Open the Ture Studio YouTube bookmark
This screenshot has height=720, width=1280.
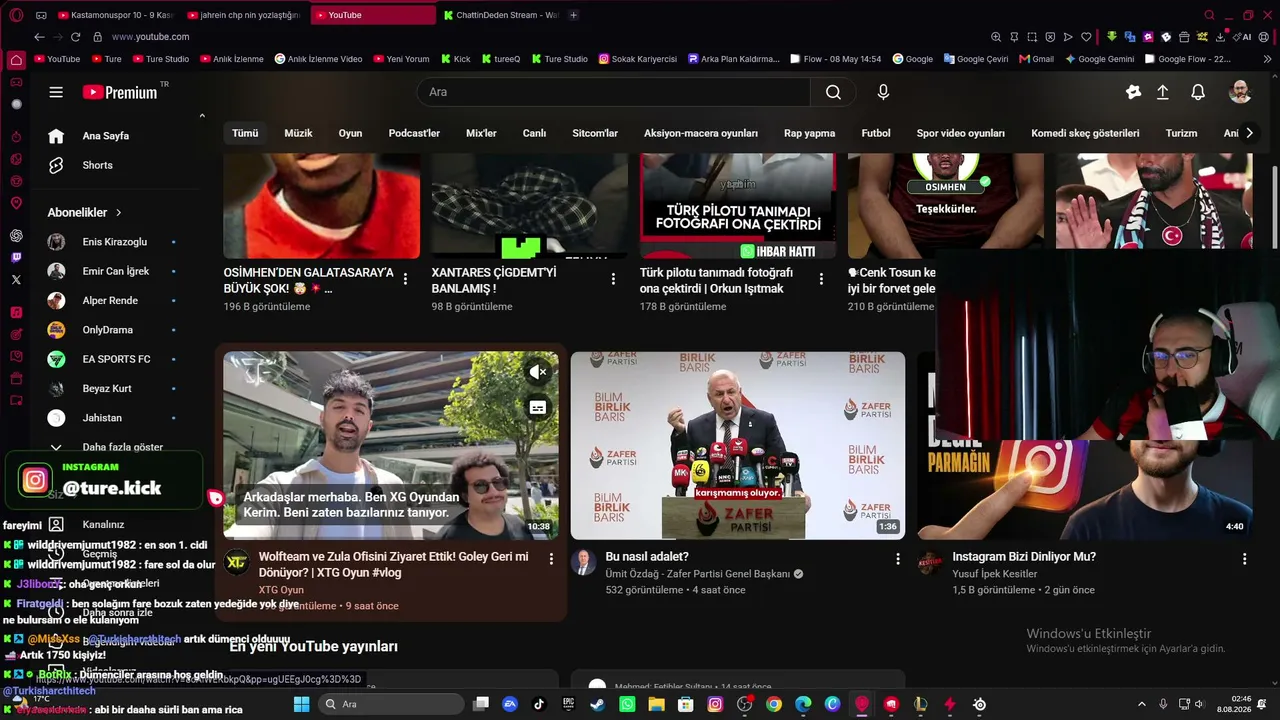pyautogui.click(x=159, y=59)
